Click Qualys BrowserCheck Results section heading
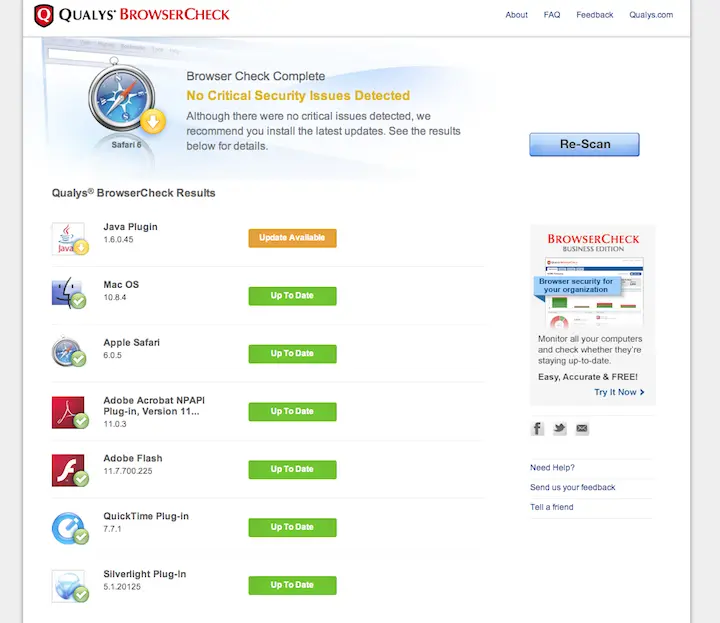The height and width of the screenshot is (623, 720). [x=134, y=193]
